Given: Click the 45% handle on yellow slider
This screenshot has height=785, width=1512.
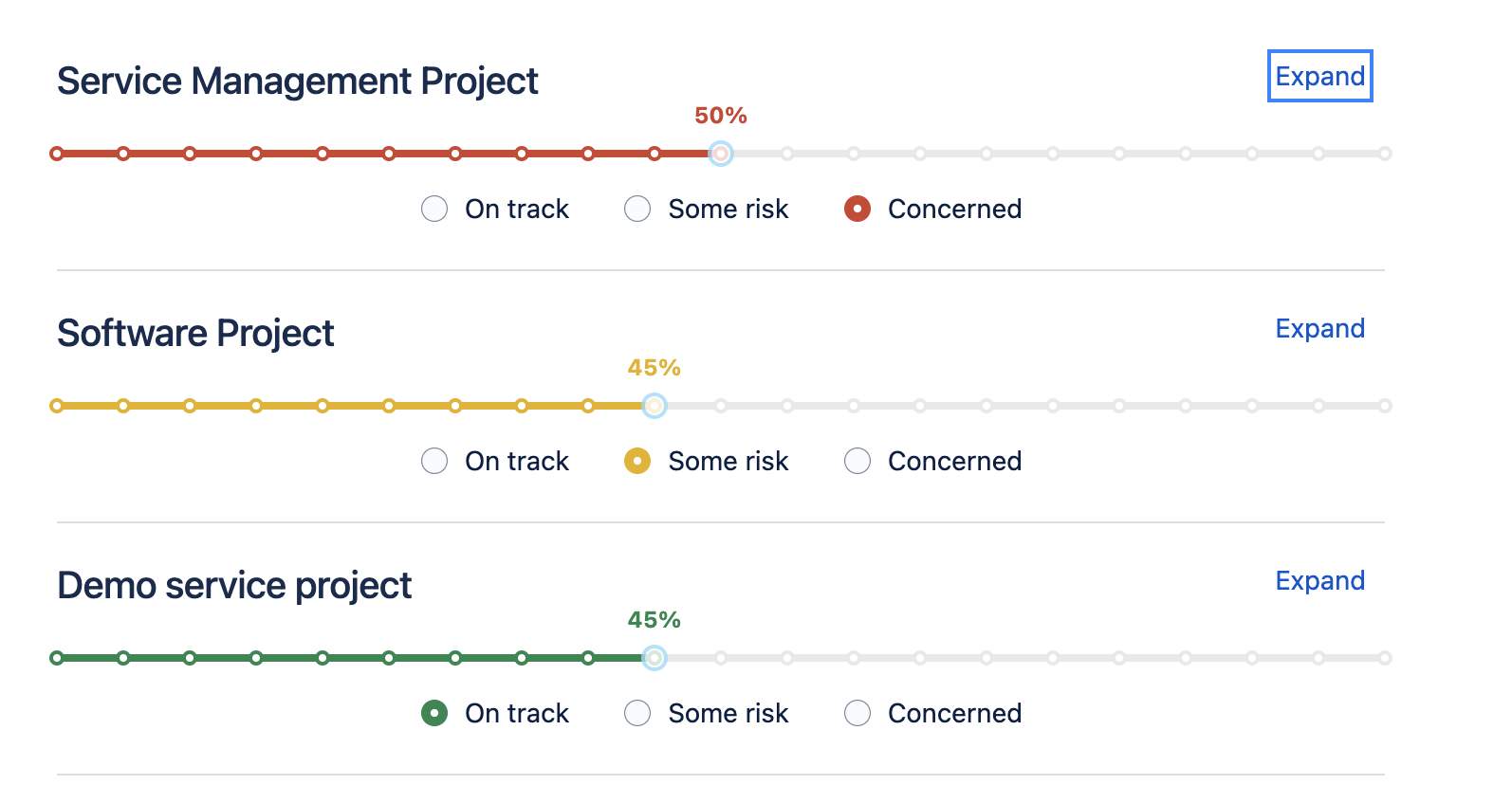Looking at the screenshot, I should pyautogui.click(x=655, y=406).
